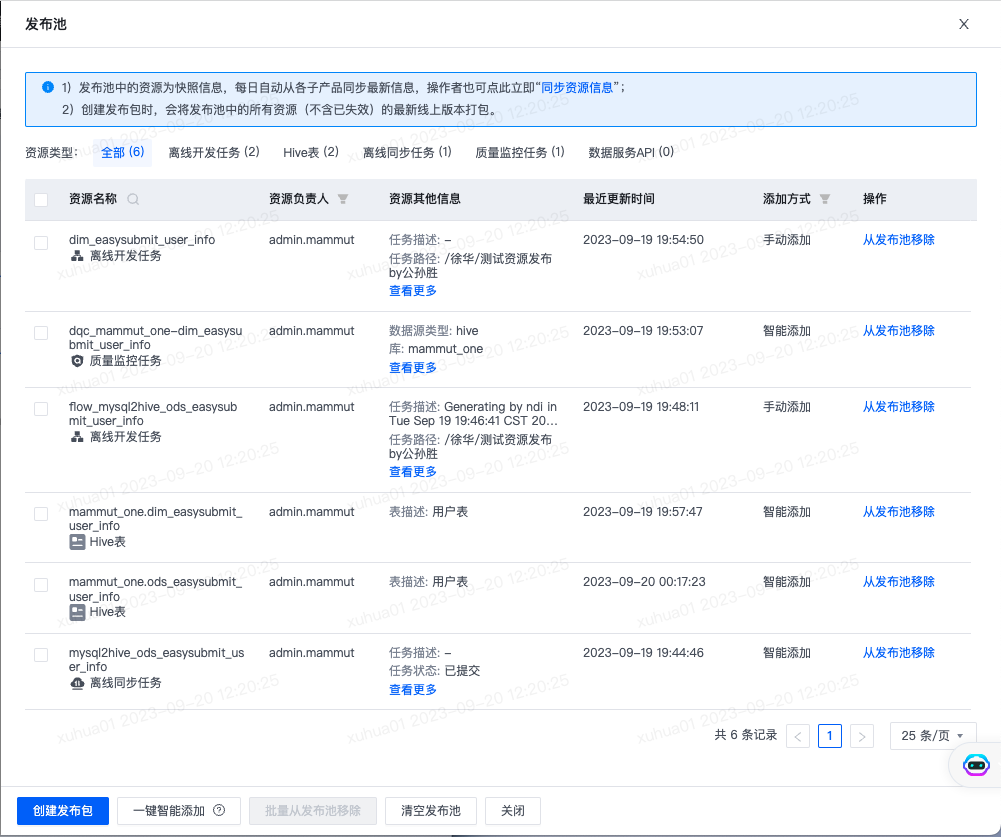Remove mammut_one.dim_easysubmit row via 从发布池移除
The width and height of the screenshot is (1001, 837).
click(x=898, y=511)
